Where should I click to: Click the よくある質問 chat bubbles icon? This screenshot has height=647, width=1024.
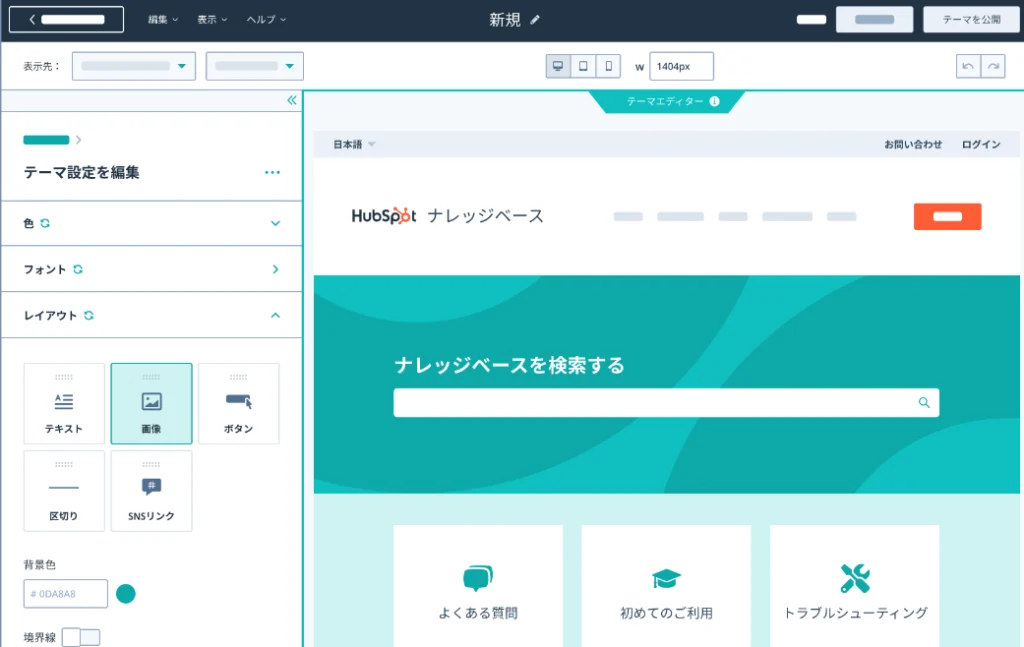(478, 578)
